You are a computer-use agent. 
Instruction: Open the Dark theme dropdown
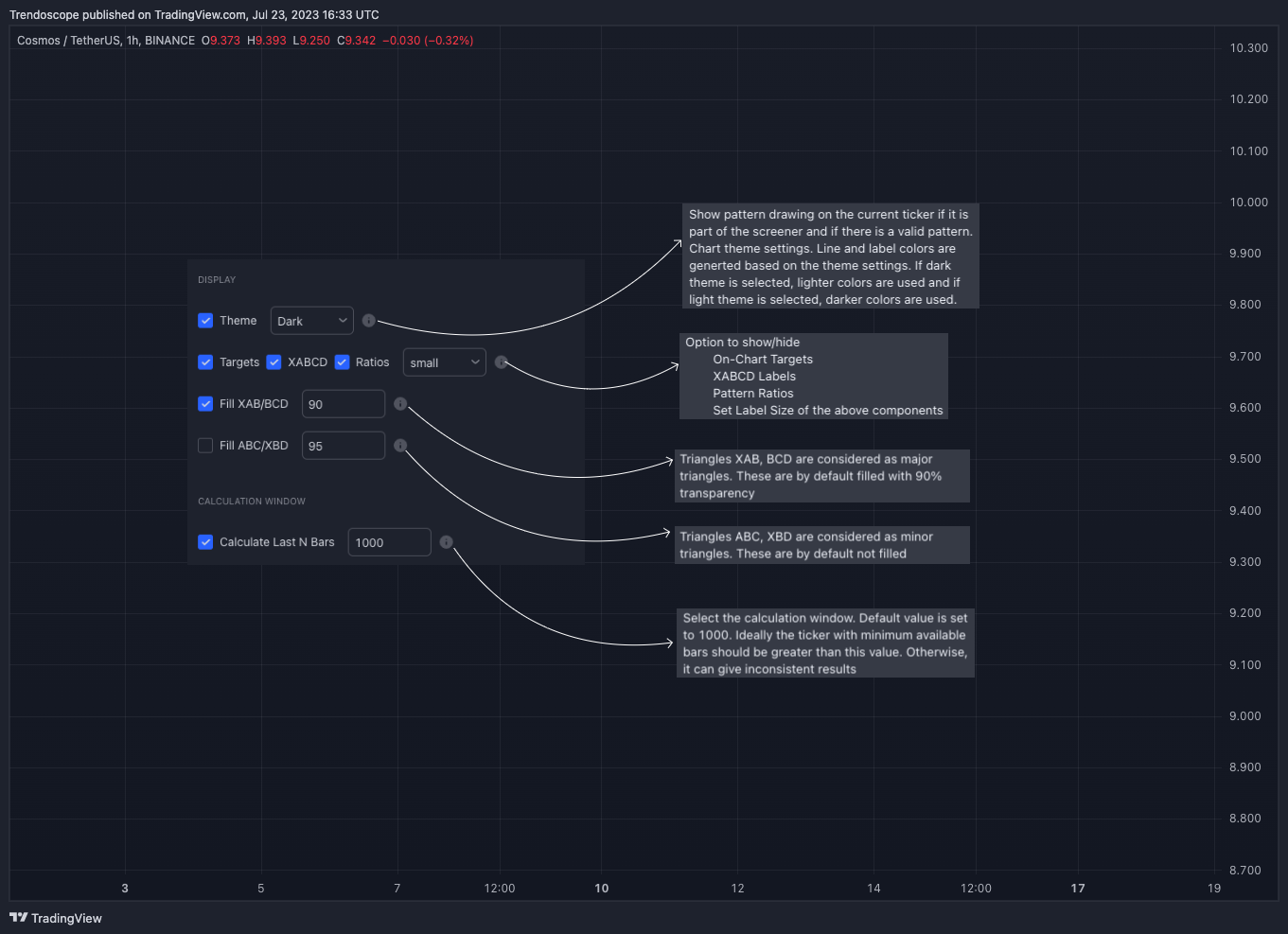click(x=312, y=321)
